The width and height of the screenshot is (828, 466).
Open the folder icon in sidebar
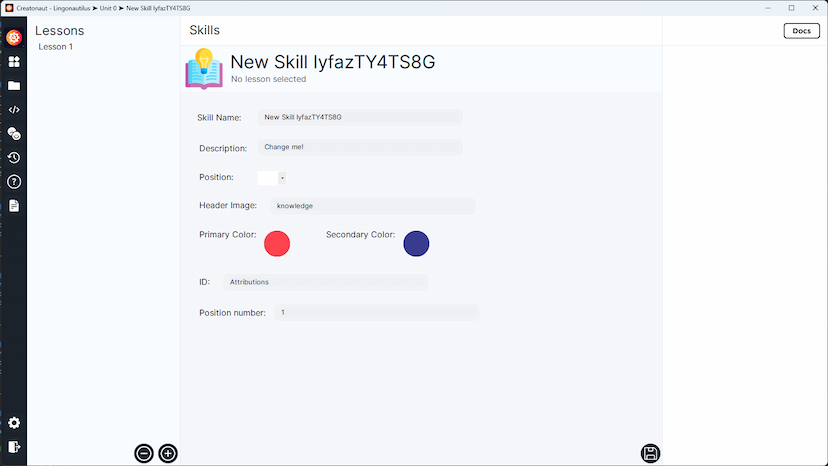click(x=14, y=86)
